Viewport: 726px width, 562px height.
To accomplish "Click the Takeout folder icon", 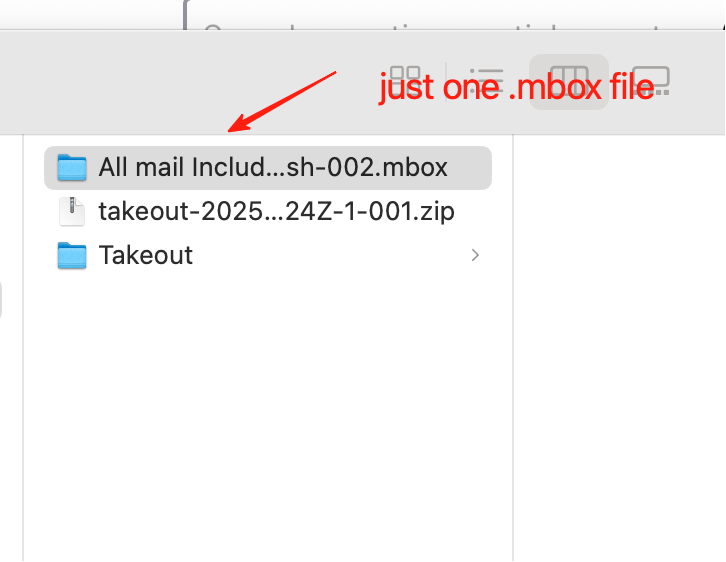I will (72, 255).
